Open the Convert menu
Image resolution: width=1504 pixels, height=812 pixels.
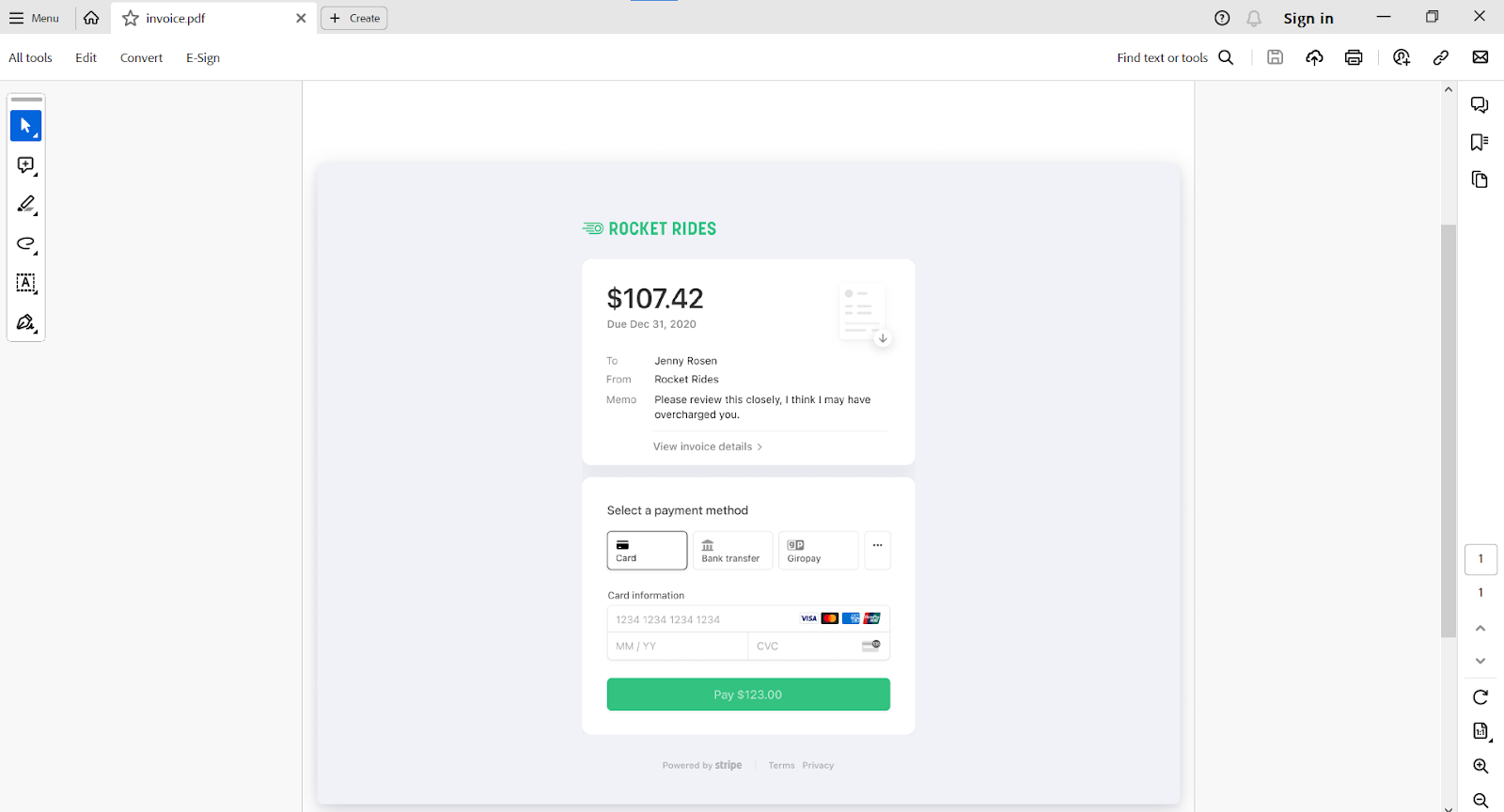point(141,57)
